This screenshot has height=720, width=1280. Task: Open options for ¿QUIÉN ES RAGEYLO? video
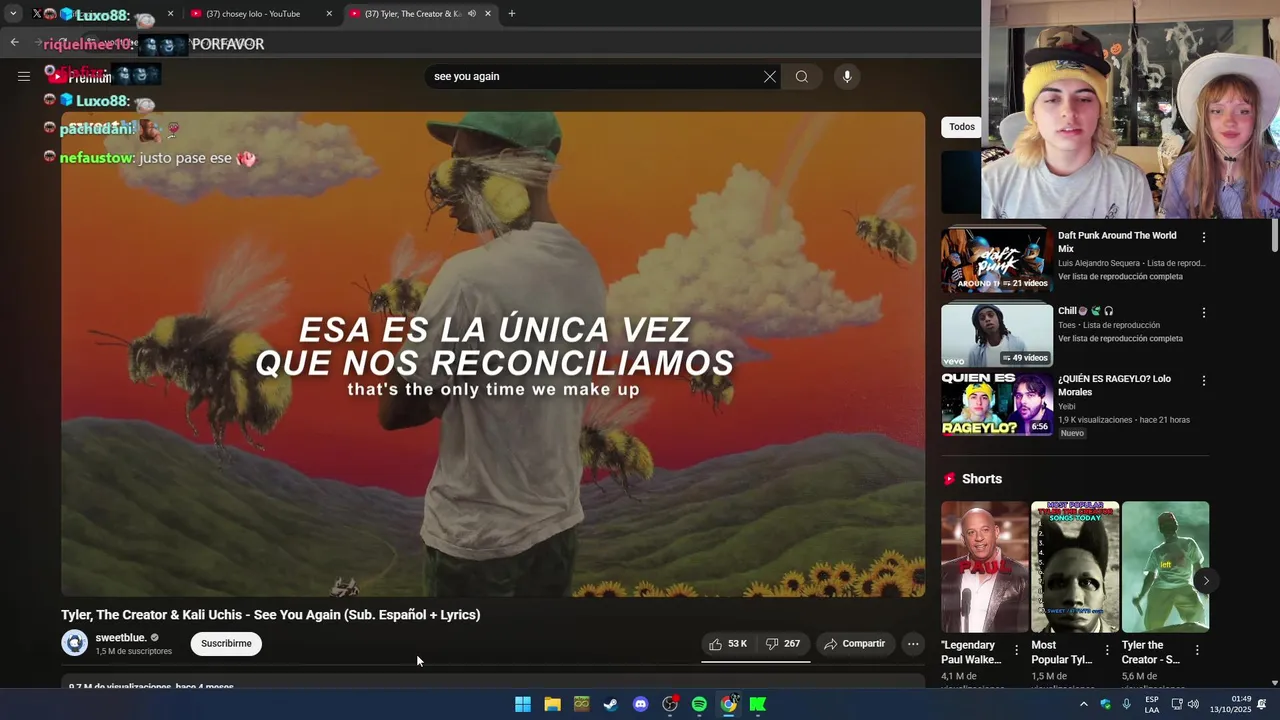pyautogui.click(x=1204, y=381)
